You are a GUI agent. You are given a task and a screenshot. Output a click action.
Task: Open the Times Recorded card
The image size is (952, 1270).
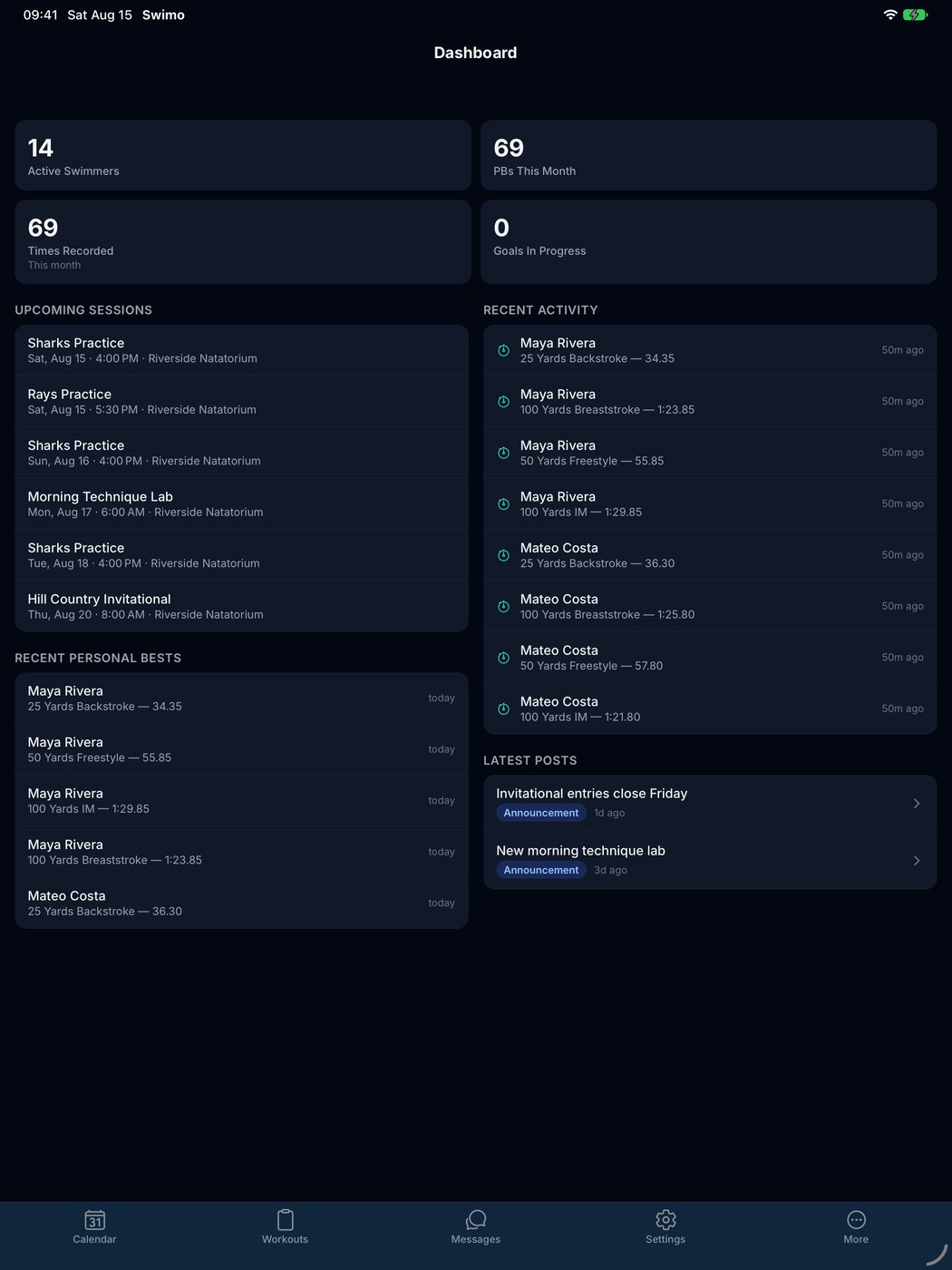(x=243, y=241)
